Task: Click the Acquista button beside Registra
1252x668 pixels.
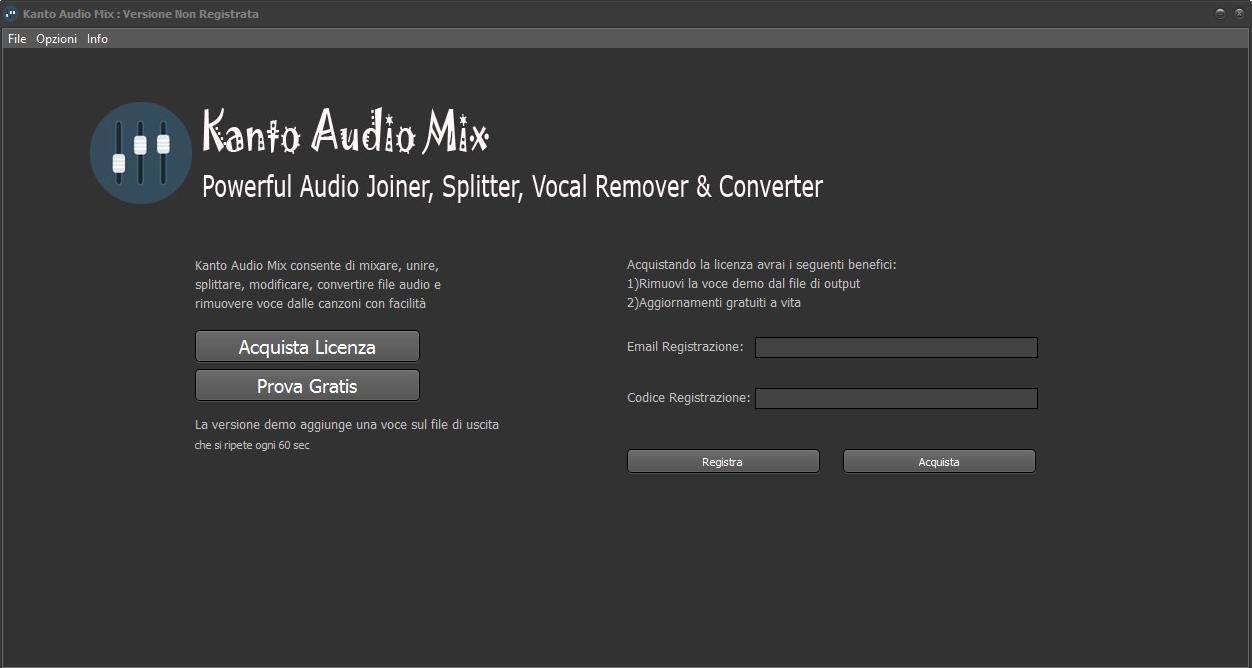Action: [939, 461]
